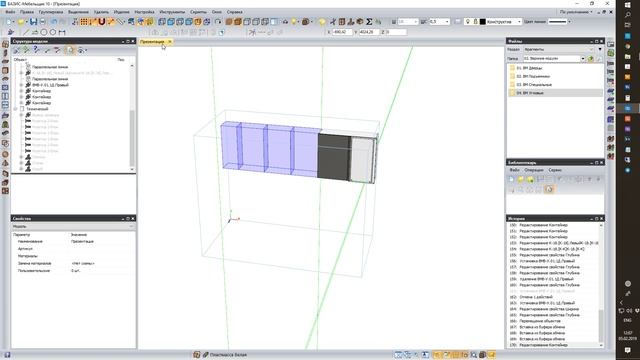Image resolution: width=640 pixels, height=360 pixels.
Task: Open the Окно menu
Action: pyautogui.click(x=217, y=12)
